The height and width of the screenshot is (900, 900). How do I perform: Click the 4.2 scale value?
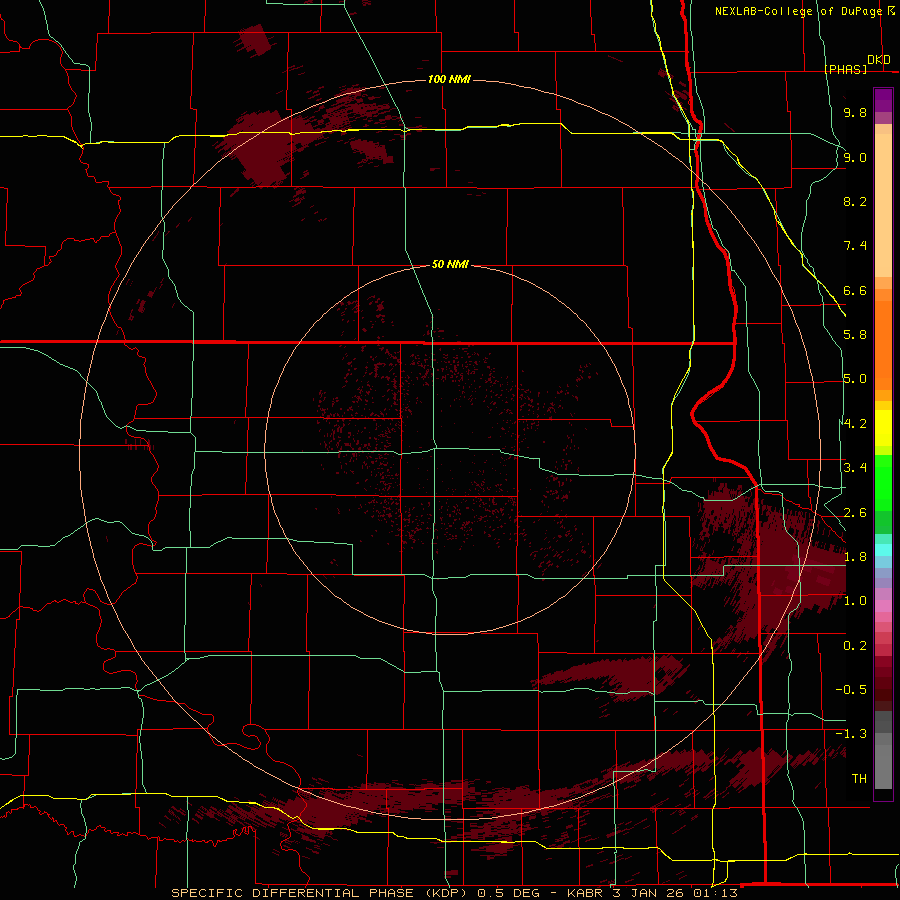pyautogui.click(x=855, y=424)
